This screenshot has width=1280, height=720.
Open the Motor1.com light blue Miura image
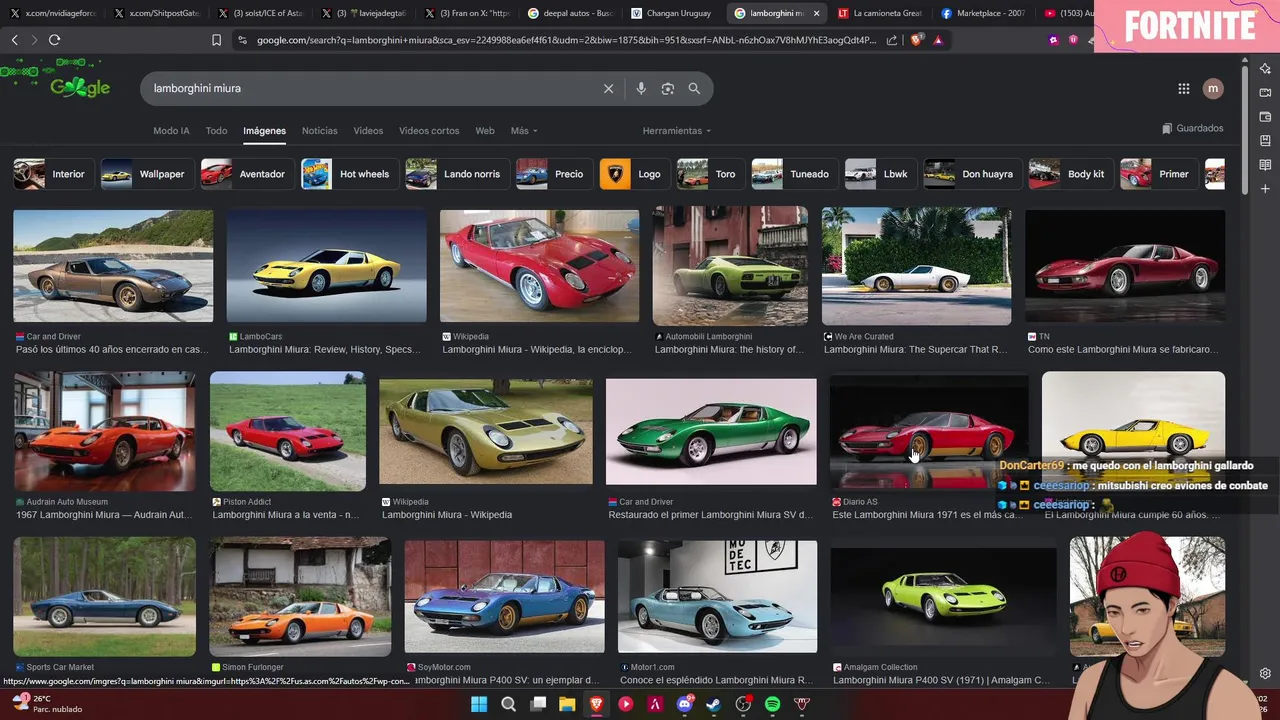pos(717,596)
